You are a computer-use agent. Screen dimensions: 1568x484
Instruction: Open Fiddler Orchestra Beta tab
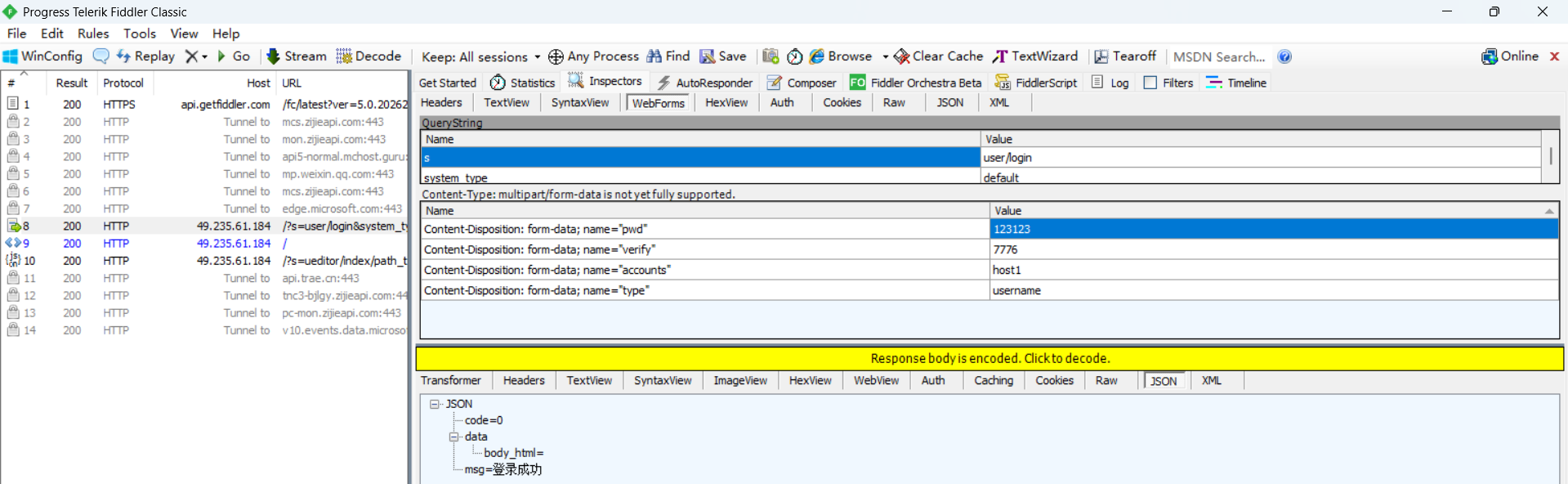coord(916,83)
